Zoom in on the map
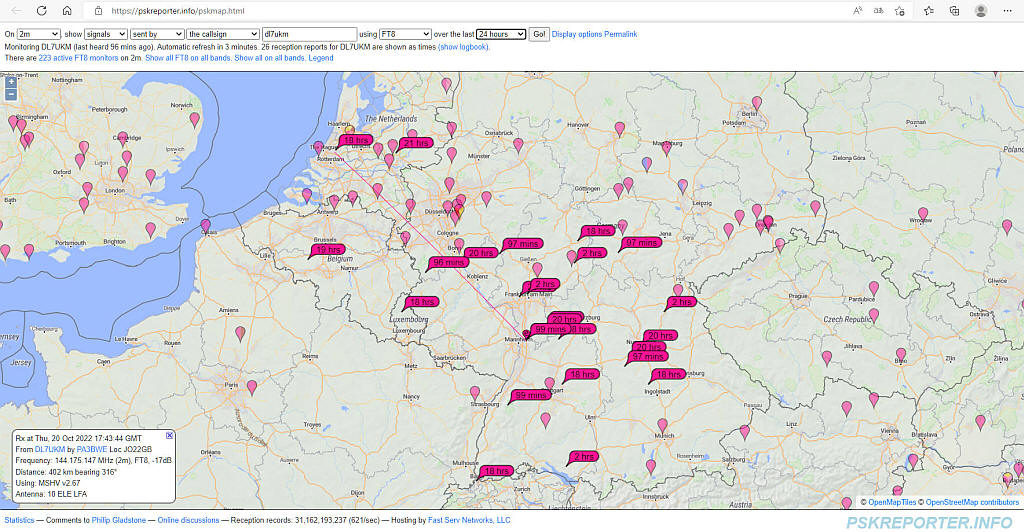1024x532 pixels. tap(11, 82)
